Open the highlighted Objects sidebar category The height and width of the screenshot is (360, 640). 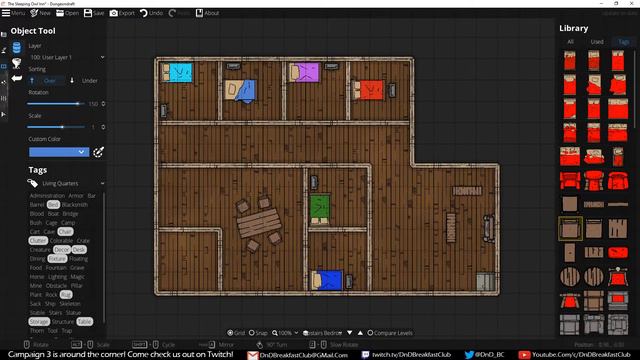point(4,66)
